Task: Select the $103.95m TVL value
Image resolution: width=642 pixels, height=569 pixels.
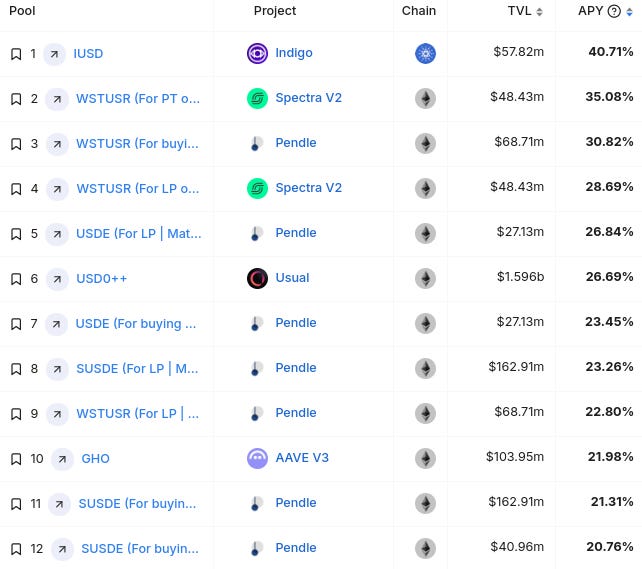Action: click(515, 457)
